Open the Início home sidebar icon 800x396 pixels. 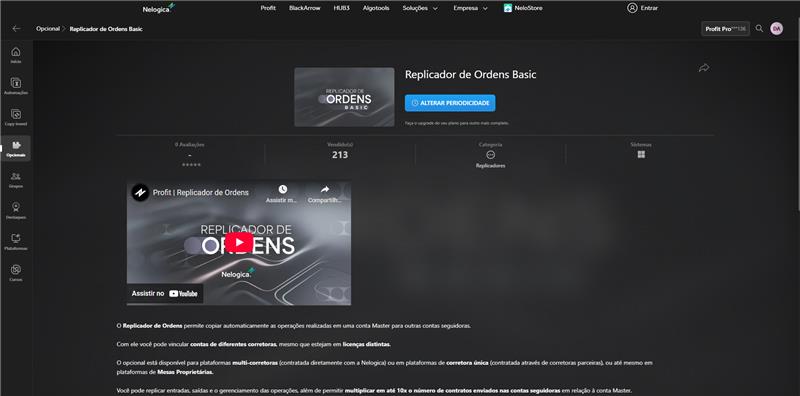[x=16, y=55]
